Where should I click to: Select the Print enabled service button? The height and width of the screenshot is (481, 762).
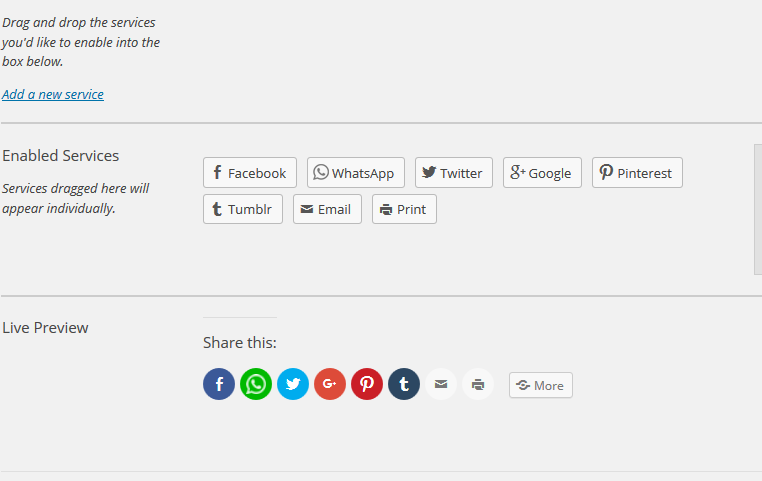pos(404,209)
